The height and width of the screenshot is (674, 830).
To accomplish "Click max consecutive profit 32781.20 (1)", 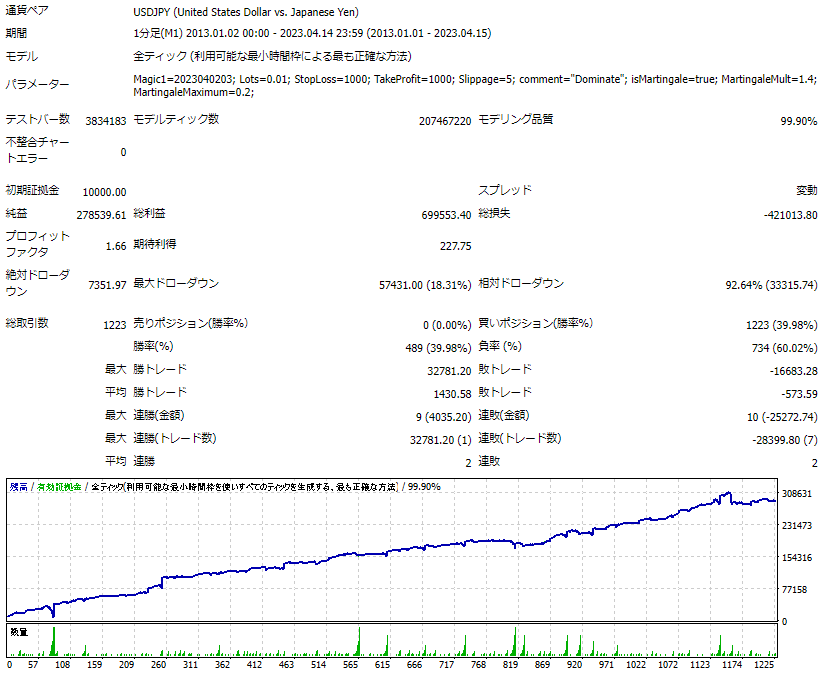I will click(x=440, y=440).
